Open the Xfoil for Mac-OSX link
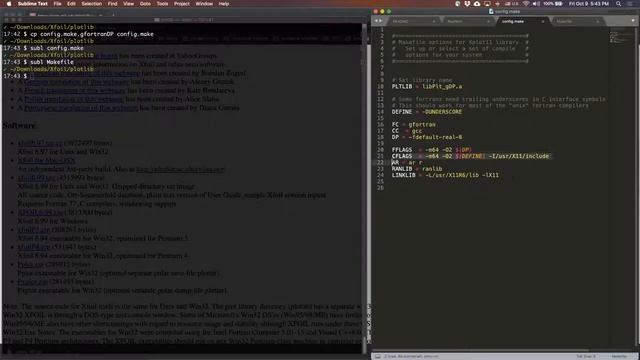Screen dimensions: 640x360 click(x=46, y=160)
